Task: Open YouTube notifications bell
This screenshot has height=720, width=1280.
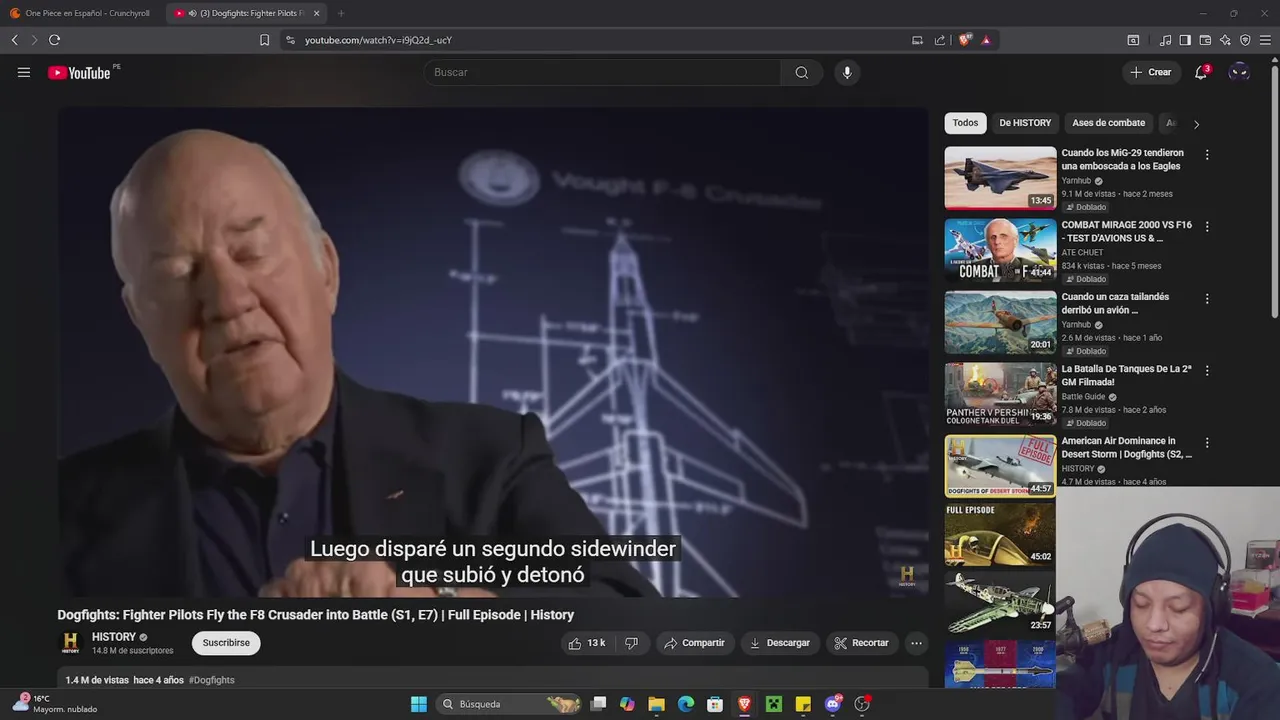Action: click(1201, 72)
